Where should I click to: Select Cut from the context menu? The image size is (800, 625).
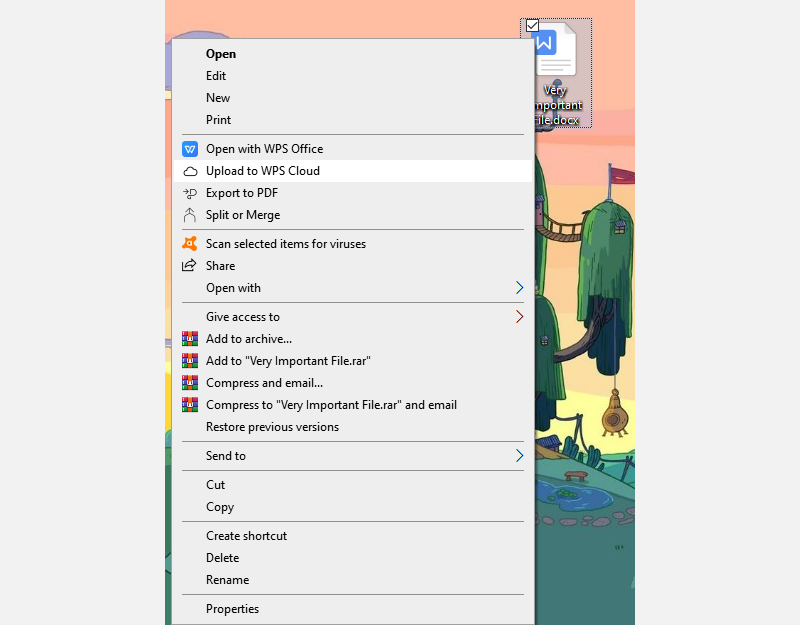click(353, 485)
